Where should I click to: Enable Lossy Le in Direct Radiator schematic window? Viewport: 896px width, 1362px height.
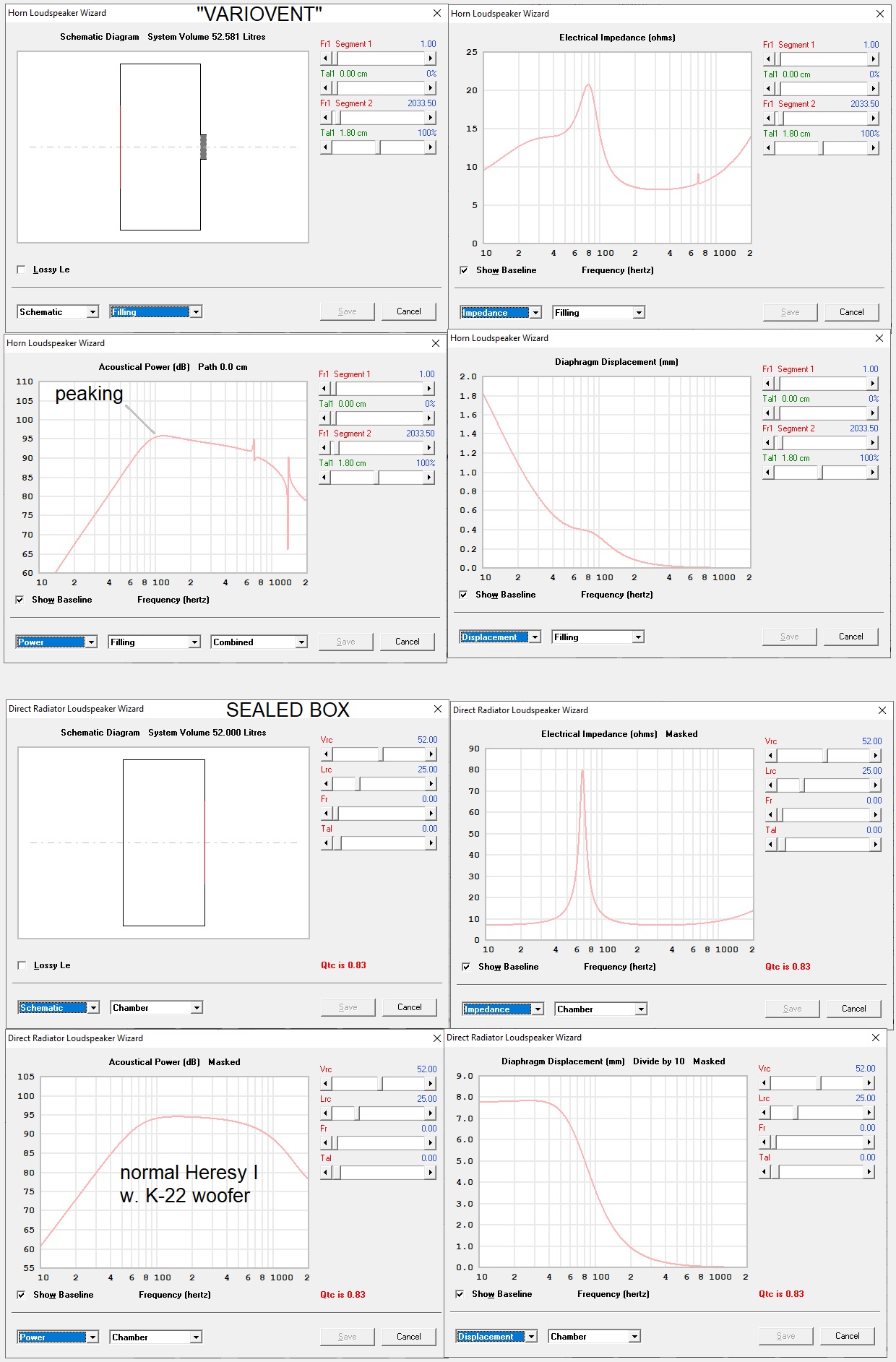click(x=22, y=965)
